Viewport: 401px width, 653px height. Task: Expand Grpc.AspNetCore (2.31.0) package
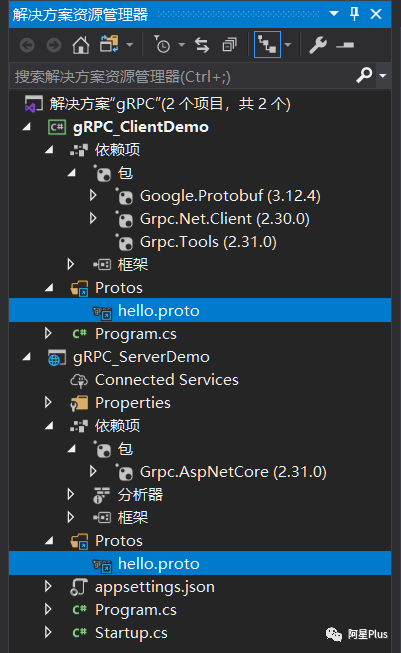tap(93, 471)
